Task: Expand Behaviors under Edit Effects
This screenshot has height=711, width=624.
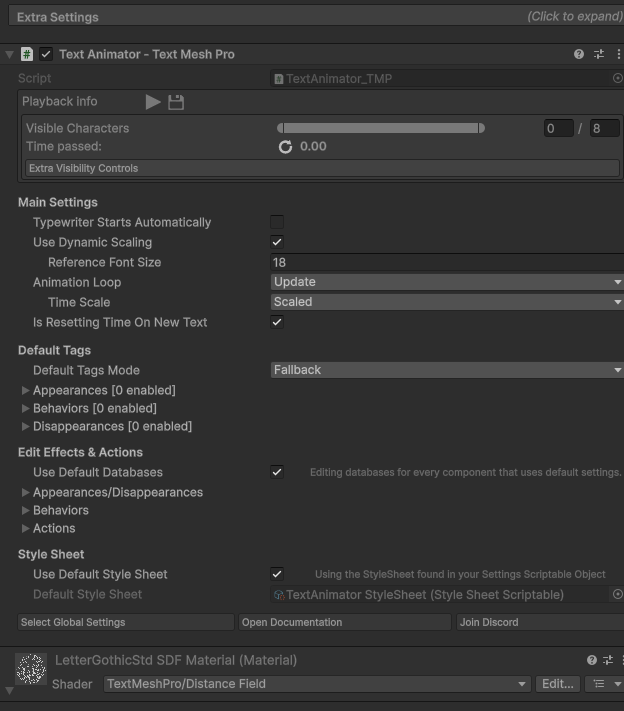Action: (x=25, y=511)
